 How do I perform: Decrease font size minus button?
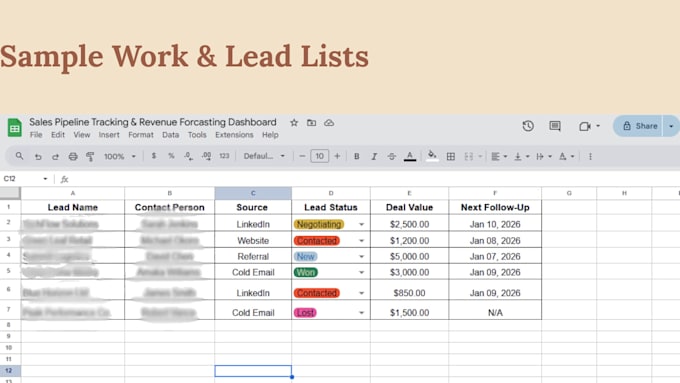(x=302, y=156)
